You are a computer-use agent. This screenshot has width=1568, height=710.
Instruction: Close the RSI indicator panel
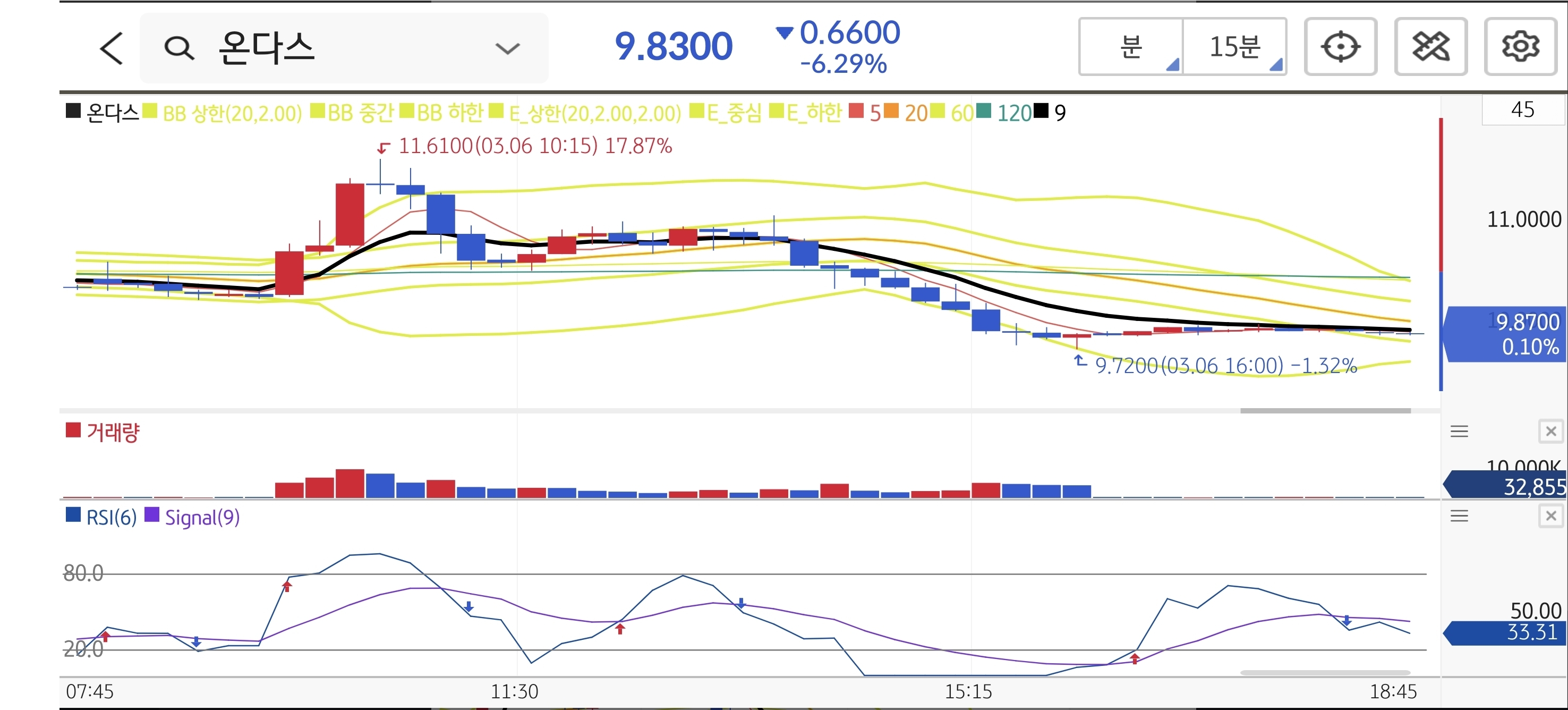coord(1550,517)
